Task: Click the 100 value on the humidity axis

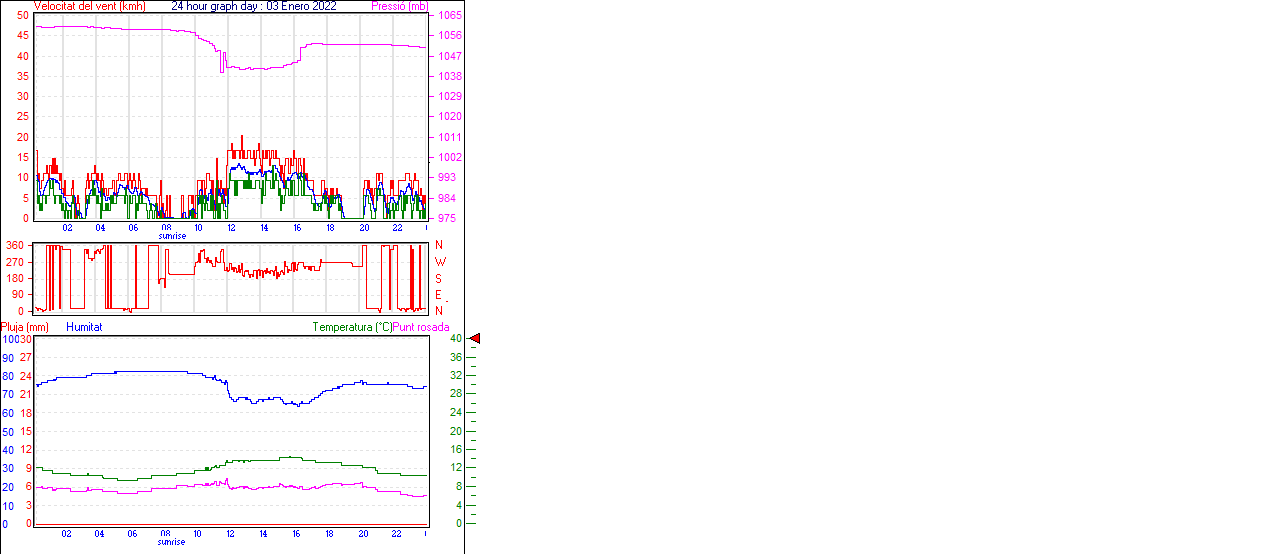Action: (9, 339)
